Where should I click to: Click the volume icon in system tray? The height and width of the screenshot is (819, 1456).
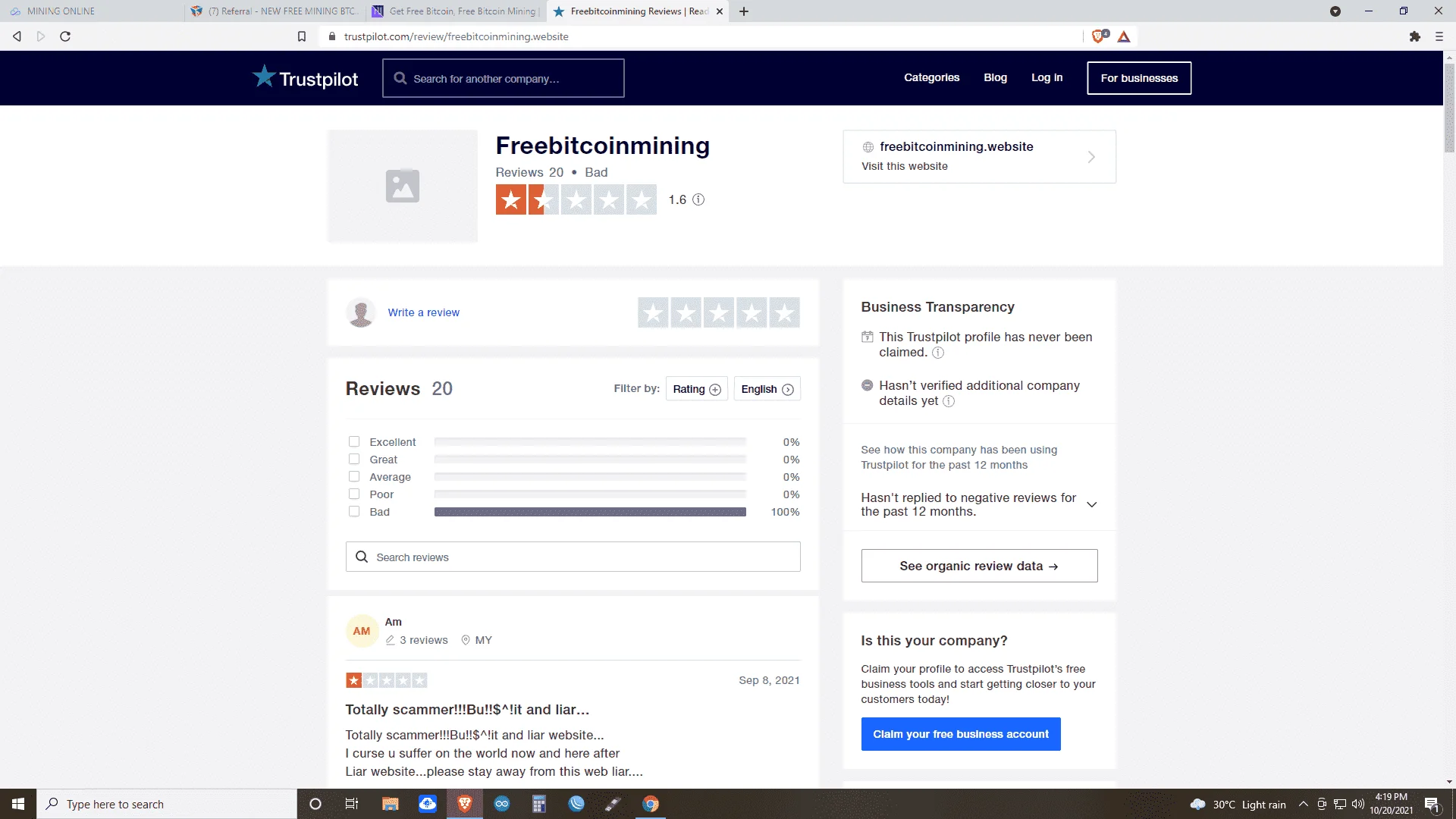point(1358,804)
